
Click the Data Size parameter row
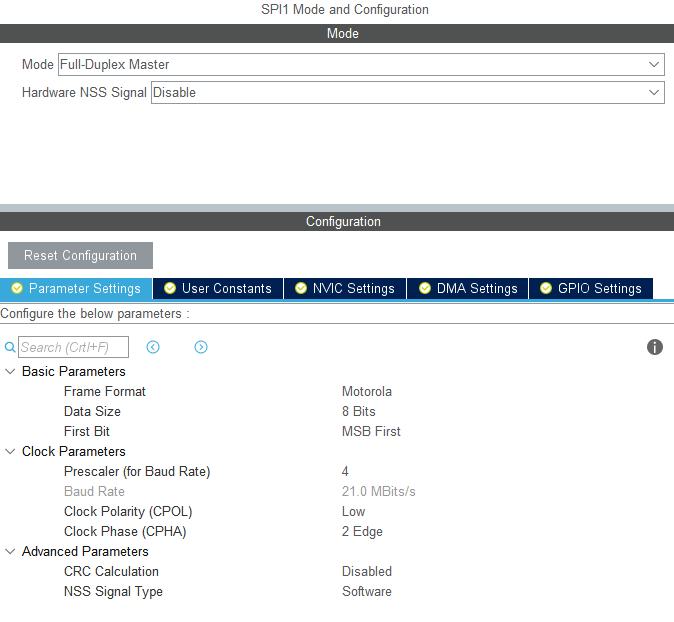click(x=337, y=411)
